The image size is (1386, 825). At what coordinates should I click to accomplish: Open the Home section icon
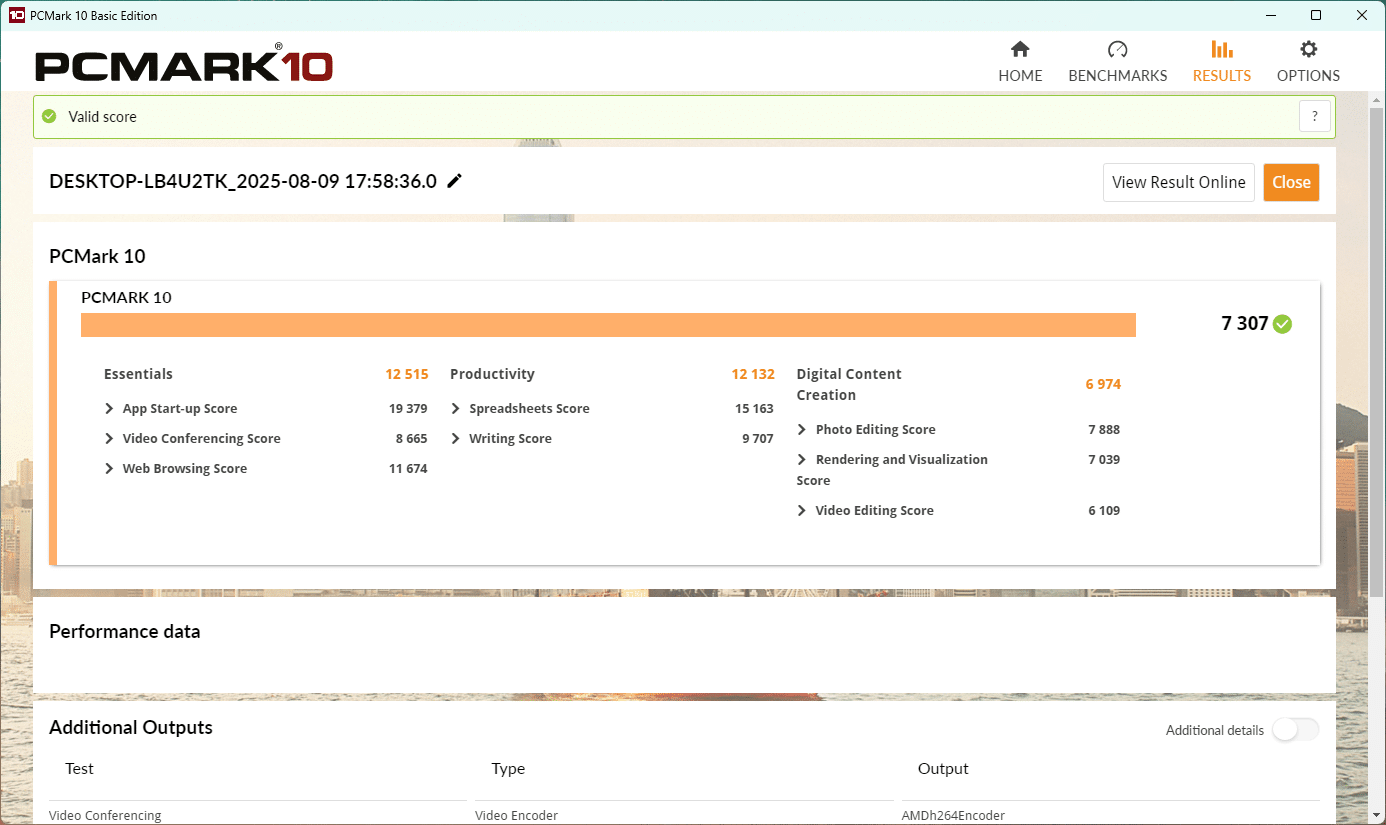click(1020, 49)
